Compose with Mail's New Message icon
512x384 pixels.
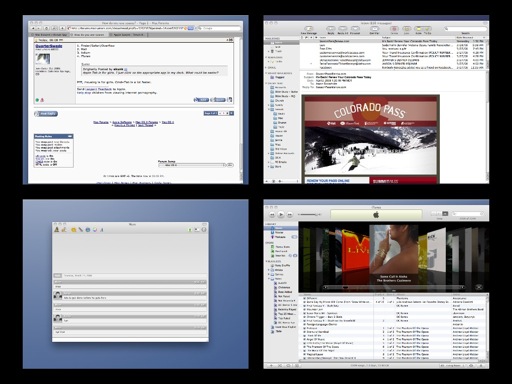309,29
